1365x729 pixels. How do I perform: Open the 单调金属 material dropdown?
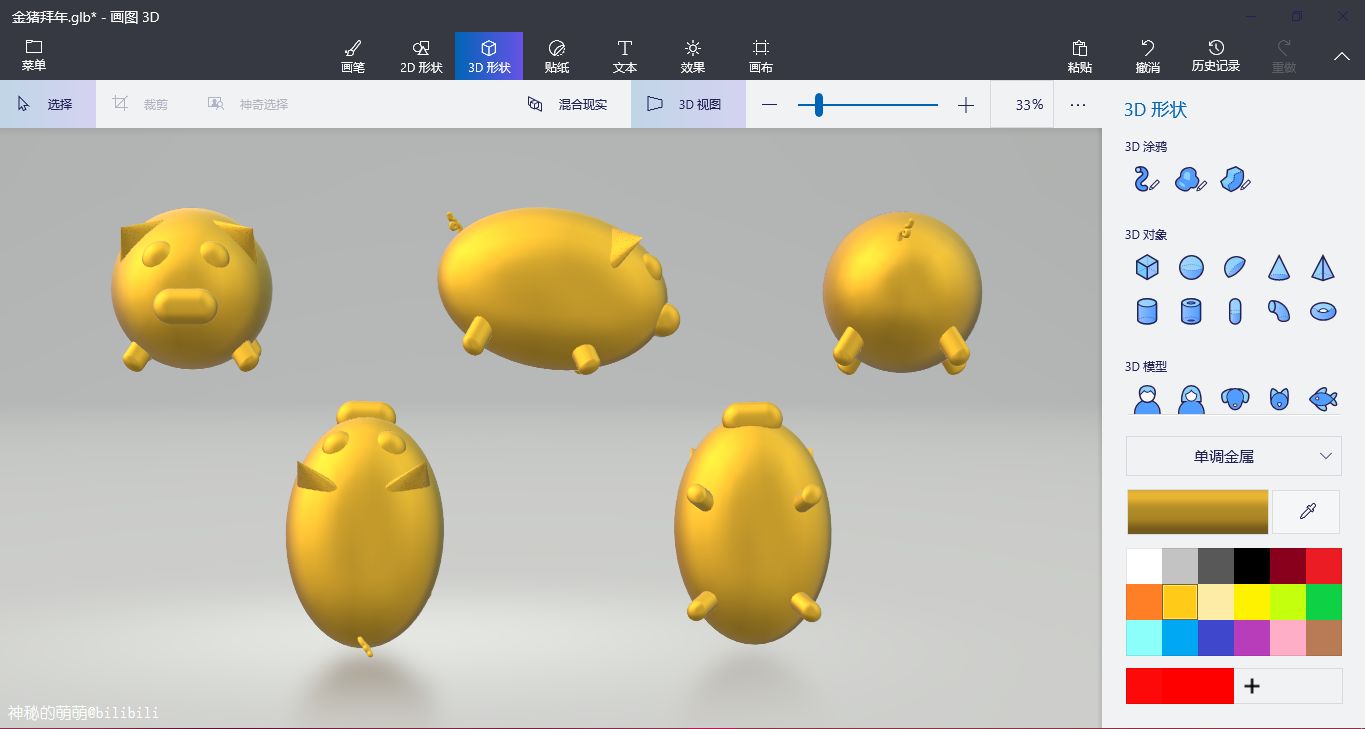(x=1234, y=456)
